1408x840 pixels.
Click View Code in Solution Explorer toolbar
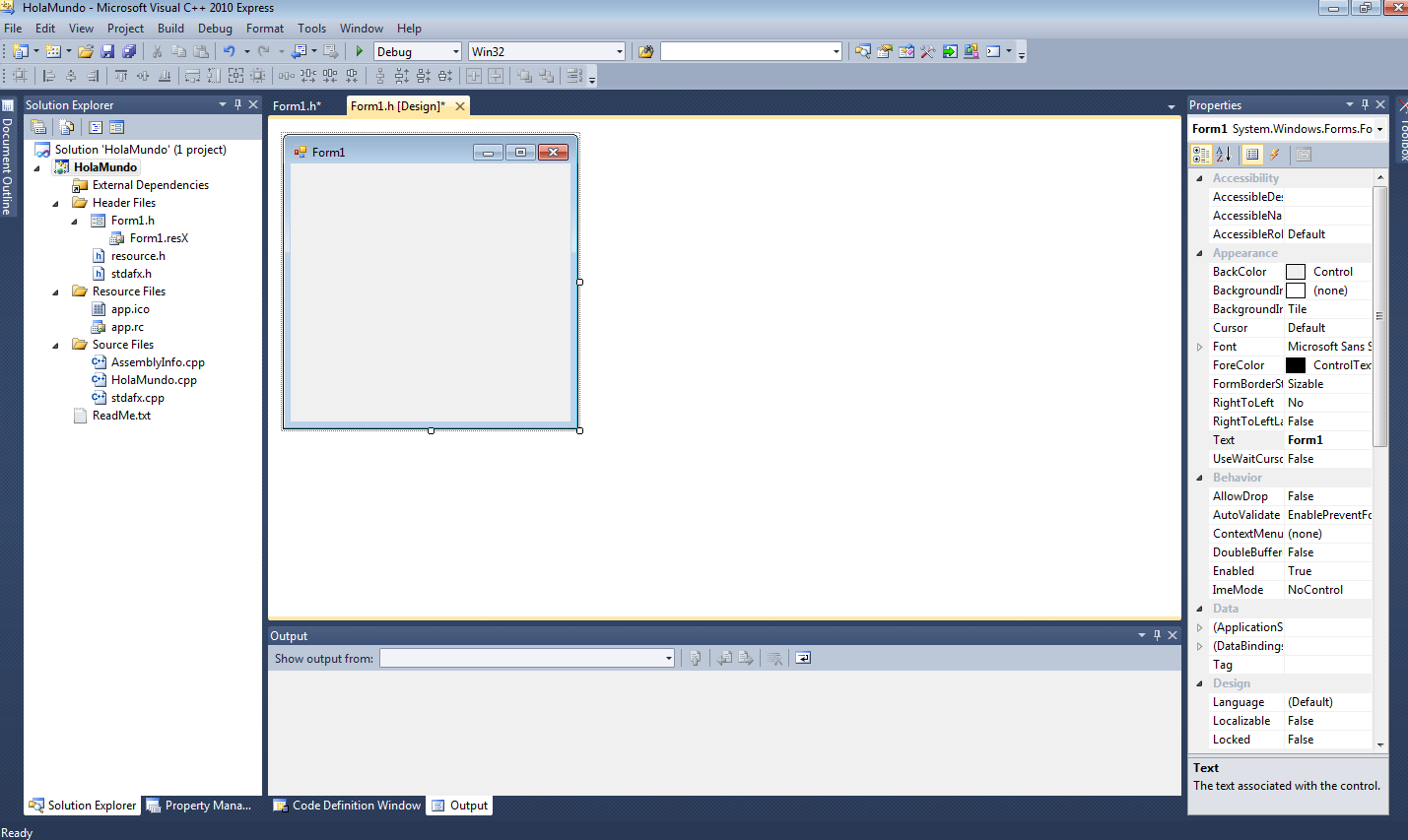coord(96,127)
